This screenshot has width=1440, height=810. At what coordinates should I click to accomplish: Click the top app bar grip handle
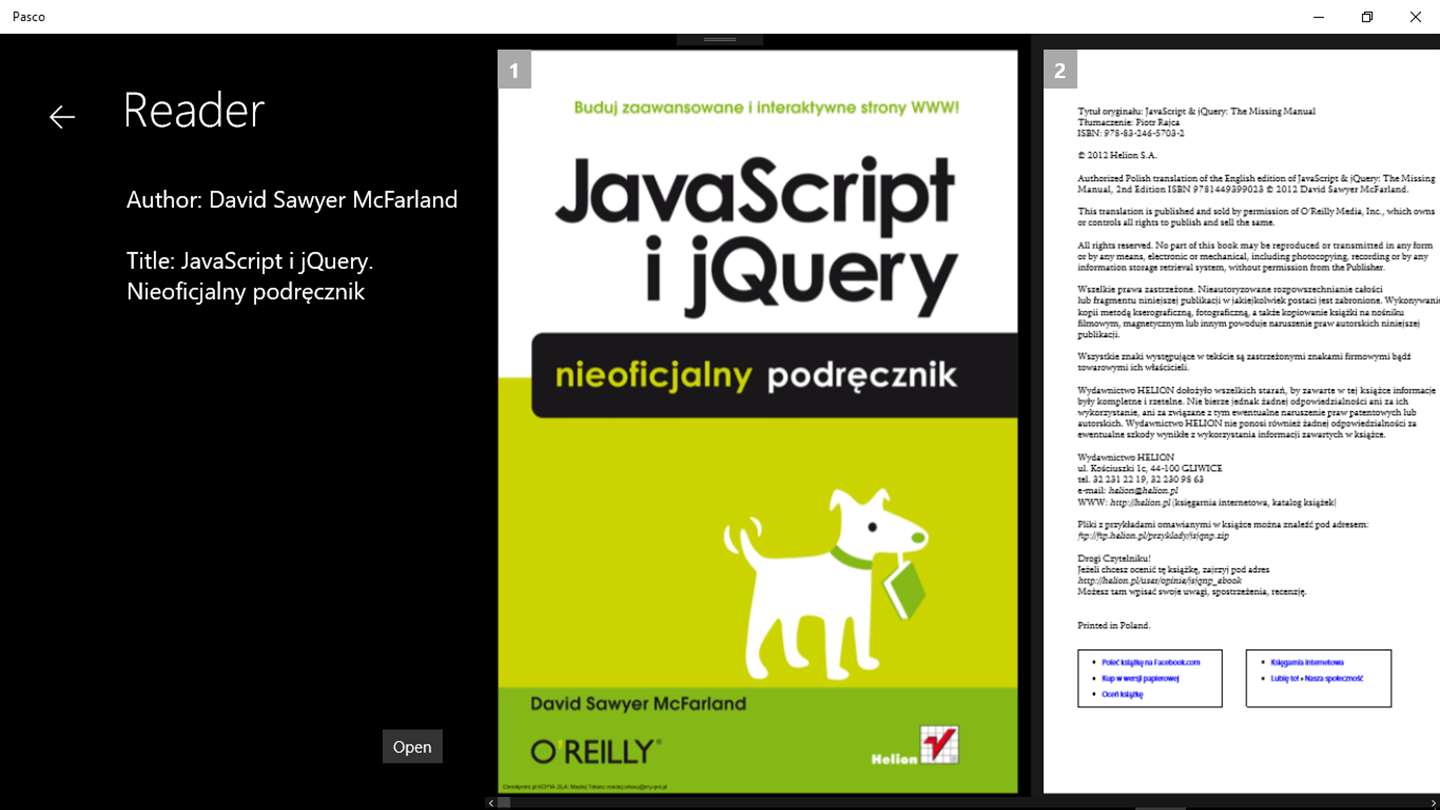(x=720, y=40)
